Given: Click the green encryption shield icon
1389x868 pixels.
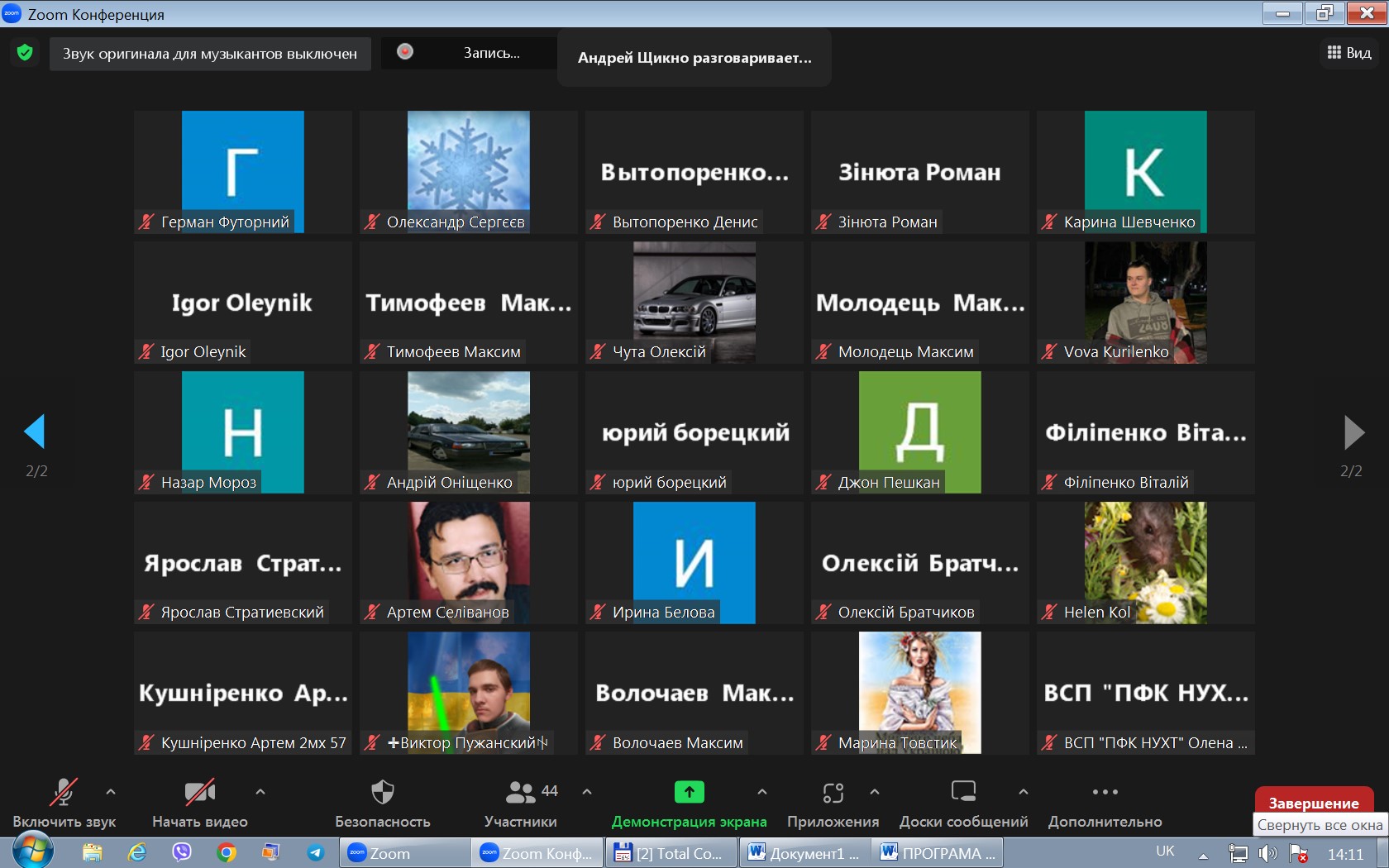Looking at the screenshot, I should (25, 53).
